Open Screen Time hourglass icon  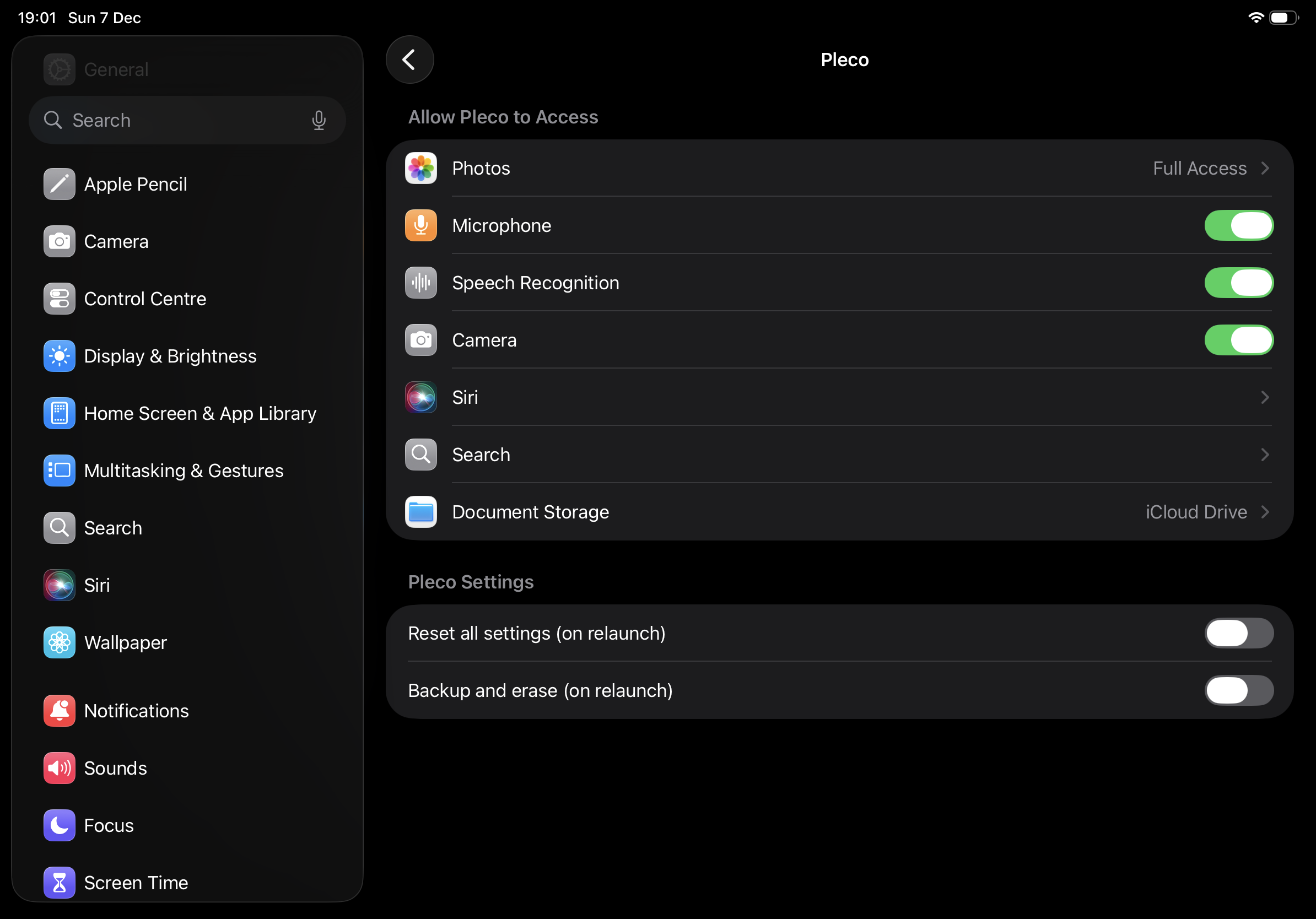[59, 882]
